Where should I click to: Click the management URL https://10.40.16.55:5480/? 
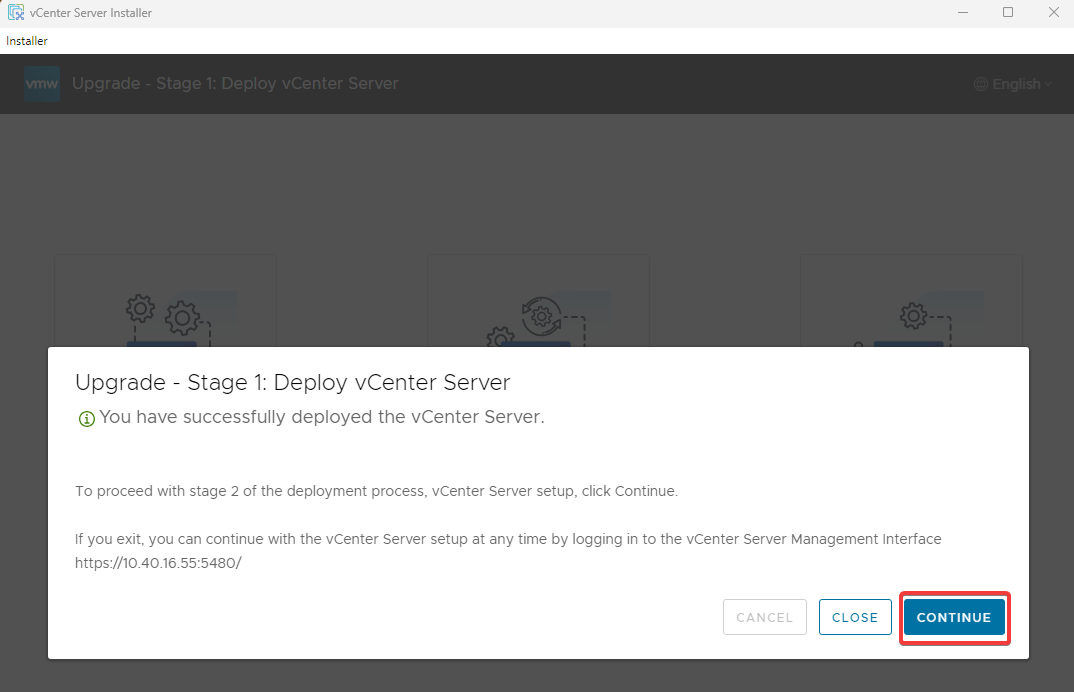pos(158,563)
